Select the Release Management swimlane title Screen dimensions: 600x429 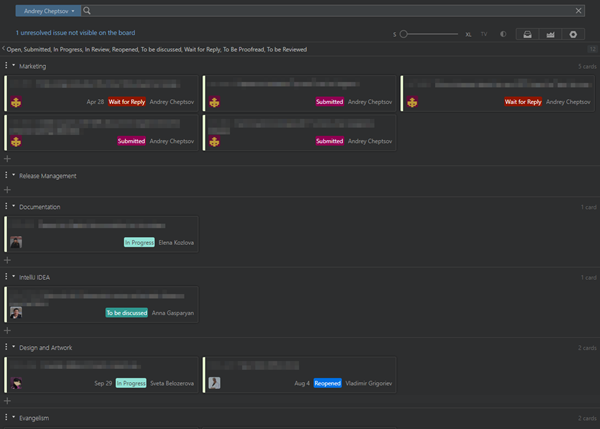(x=47, y=176)
